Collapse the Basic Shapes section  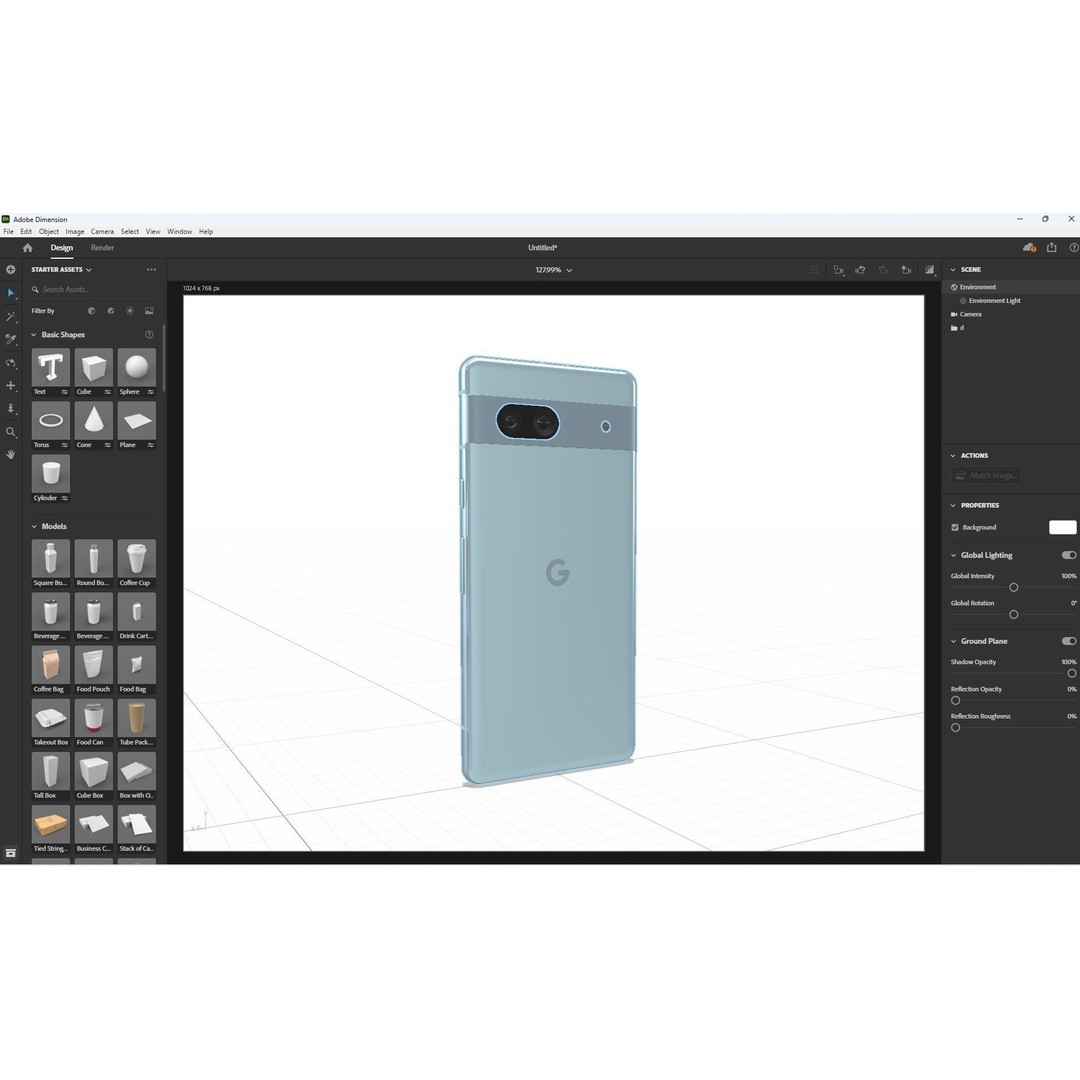(x=34, y=335)
